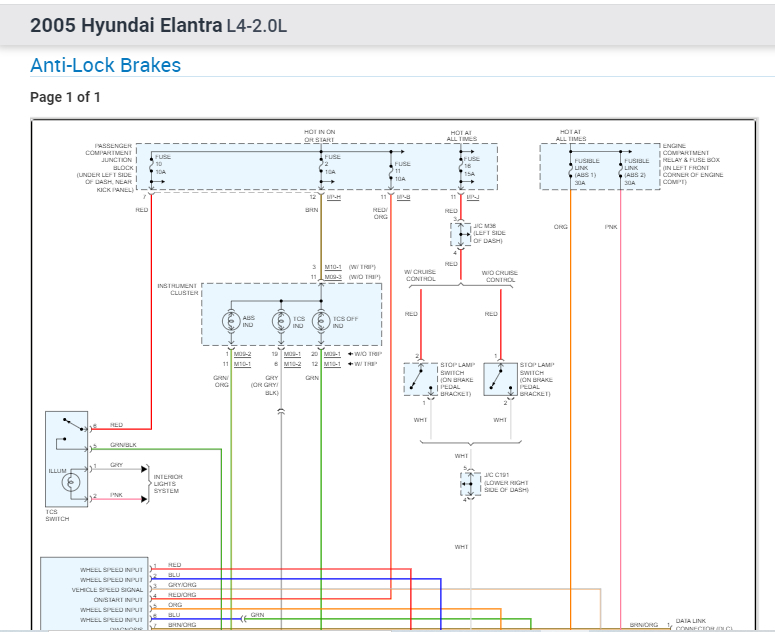Click the arrow after the GRY interior lights wire
The height and width of the screenshot is (632, 775).
tap(144, 469)
